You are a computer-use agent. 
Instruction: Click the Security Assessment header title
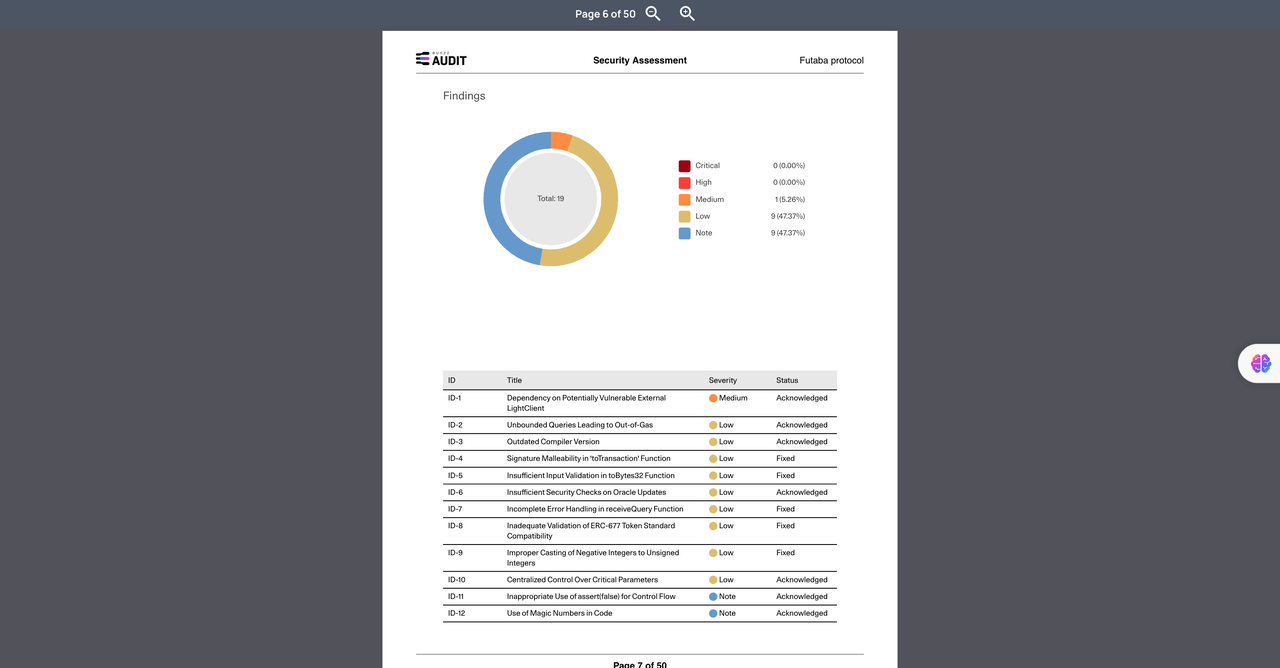coord(640,60)
